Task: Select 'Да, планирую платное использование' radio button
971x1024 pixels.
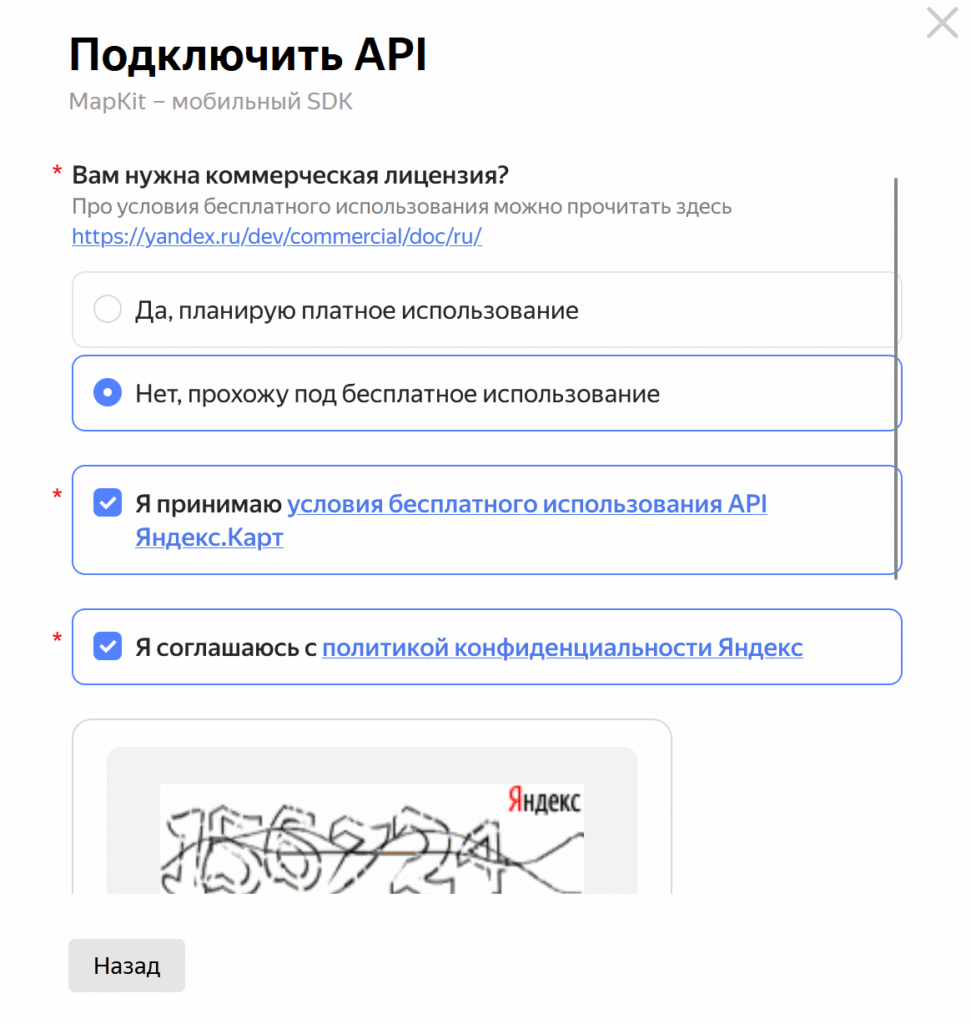Action: point(107,310)
